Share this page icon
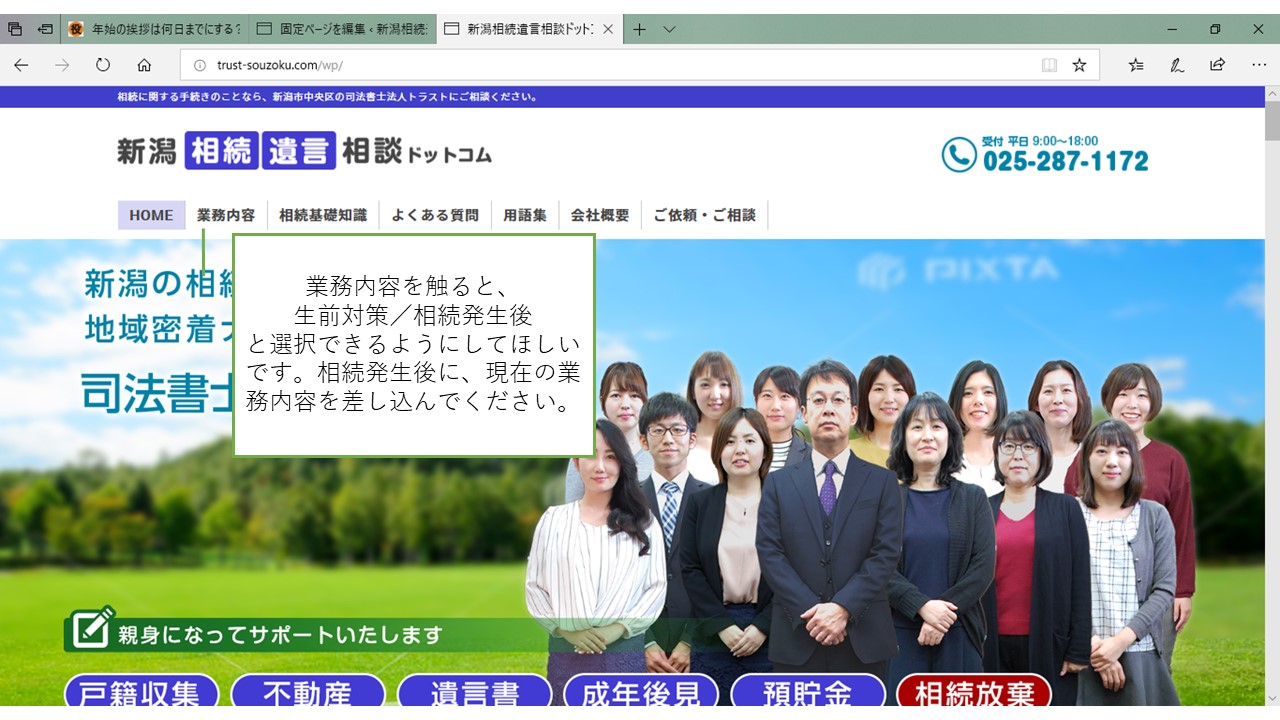 1217,65
